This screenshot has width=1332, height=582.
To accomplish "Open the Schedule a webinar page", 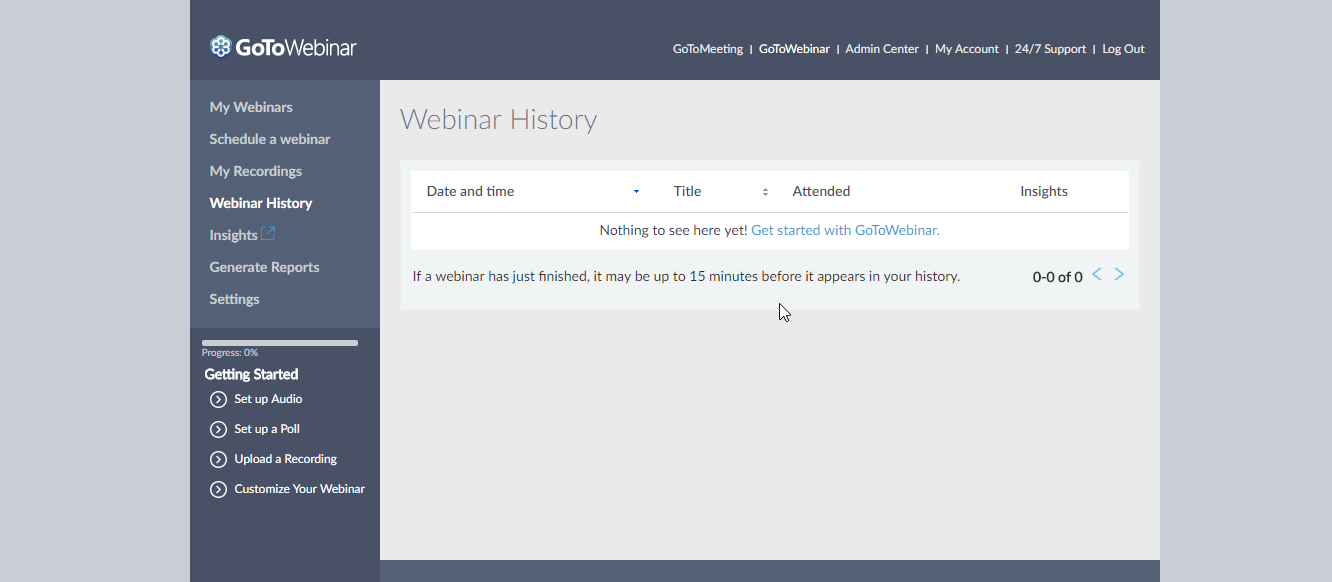I will click(x=270, y=139).
